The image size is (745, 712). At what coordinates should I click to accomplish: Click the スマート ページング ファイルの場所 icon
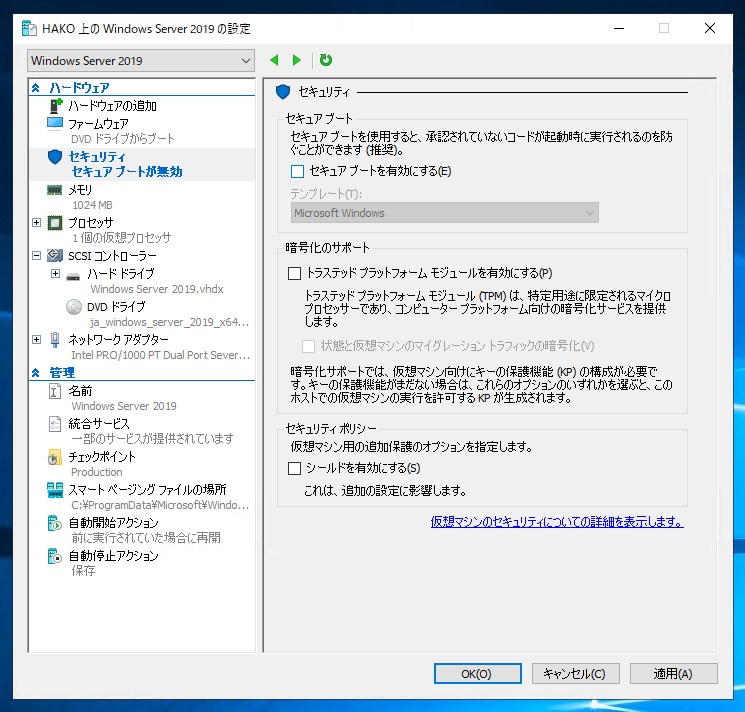55,490
